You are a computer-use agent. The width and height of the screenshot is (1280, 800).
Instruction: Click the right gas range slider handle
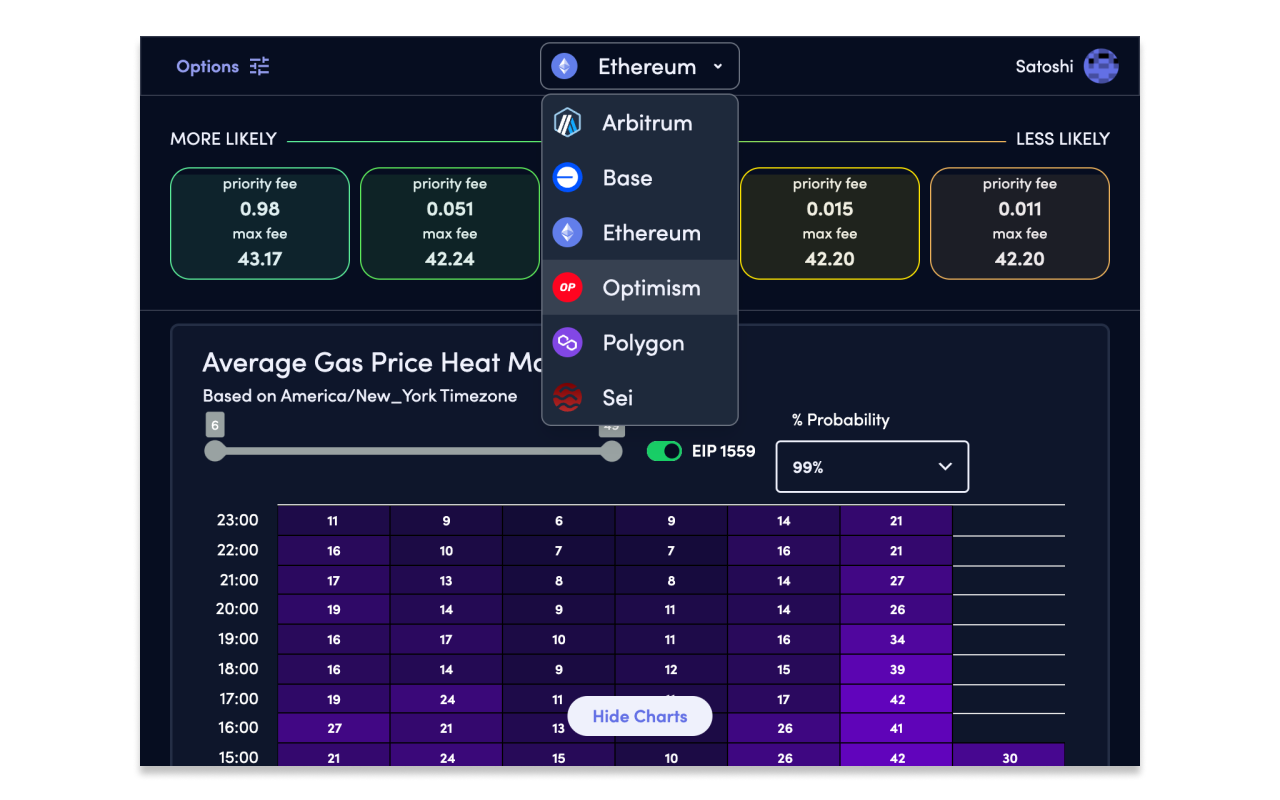611,451
